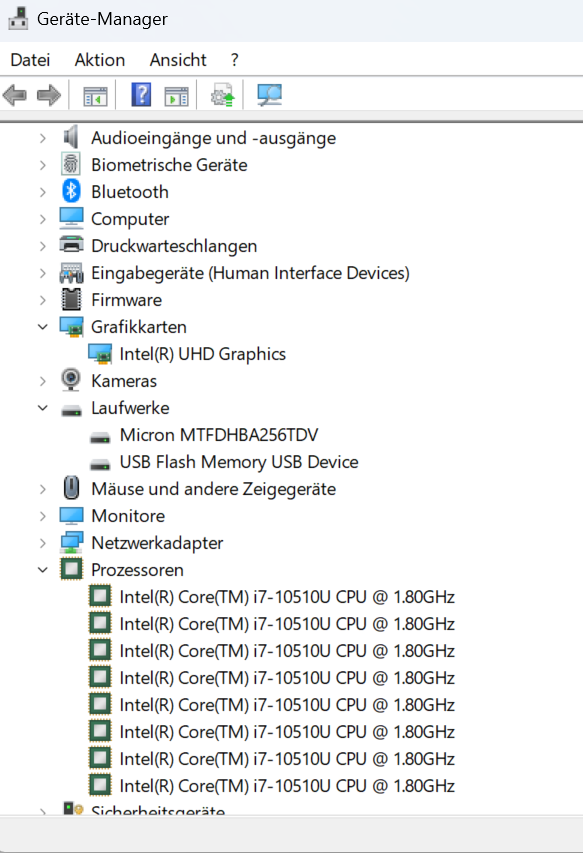Click the action pane toolbar icon
The image size is (583, 853).
click(176, 96)
